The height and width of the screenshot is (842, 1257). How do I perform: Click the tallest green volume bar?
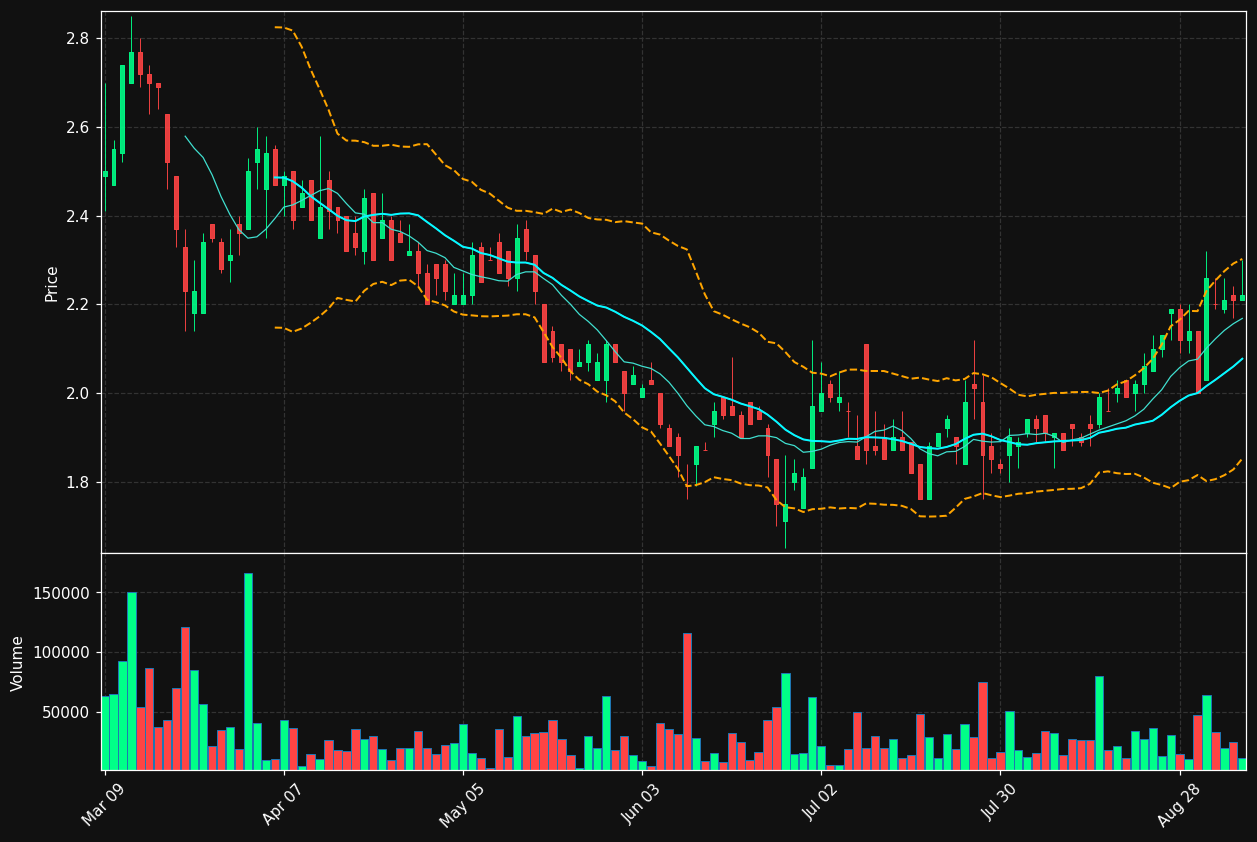pyautogui.click(x=248, y=671)
